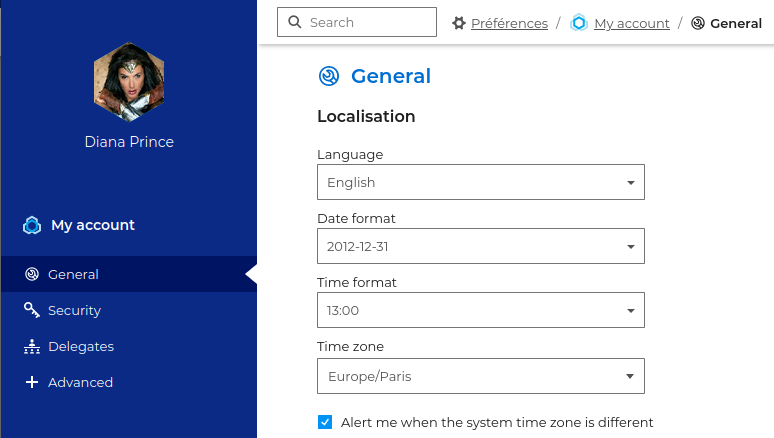
Task: Toggle the system time zone alert checkbox
Action: pyautogui.click(x=325, y=422)
